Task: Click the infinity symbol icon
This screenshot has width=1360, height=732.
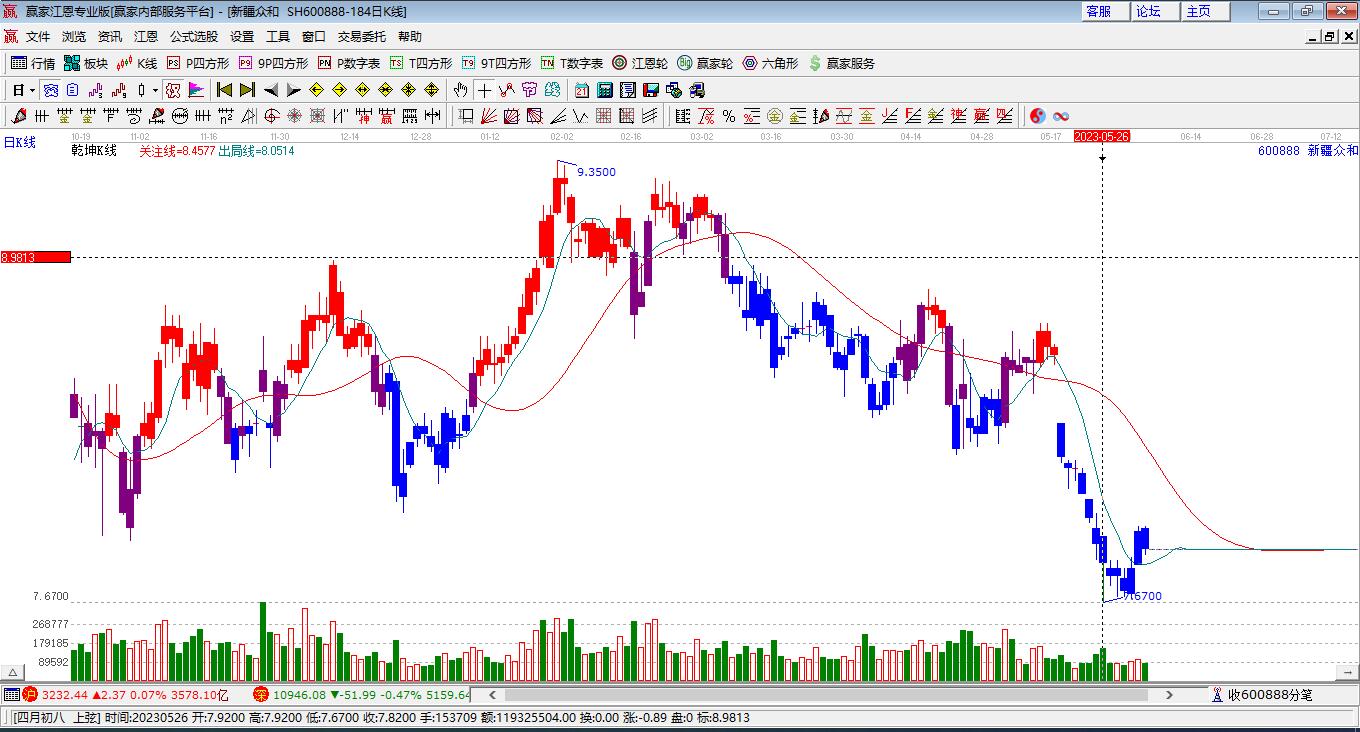Action: 1061,116
